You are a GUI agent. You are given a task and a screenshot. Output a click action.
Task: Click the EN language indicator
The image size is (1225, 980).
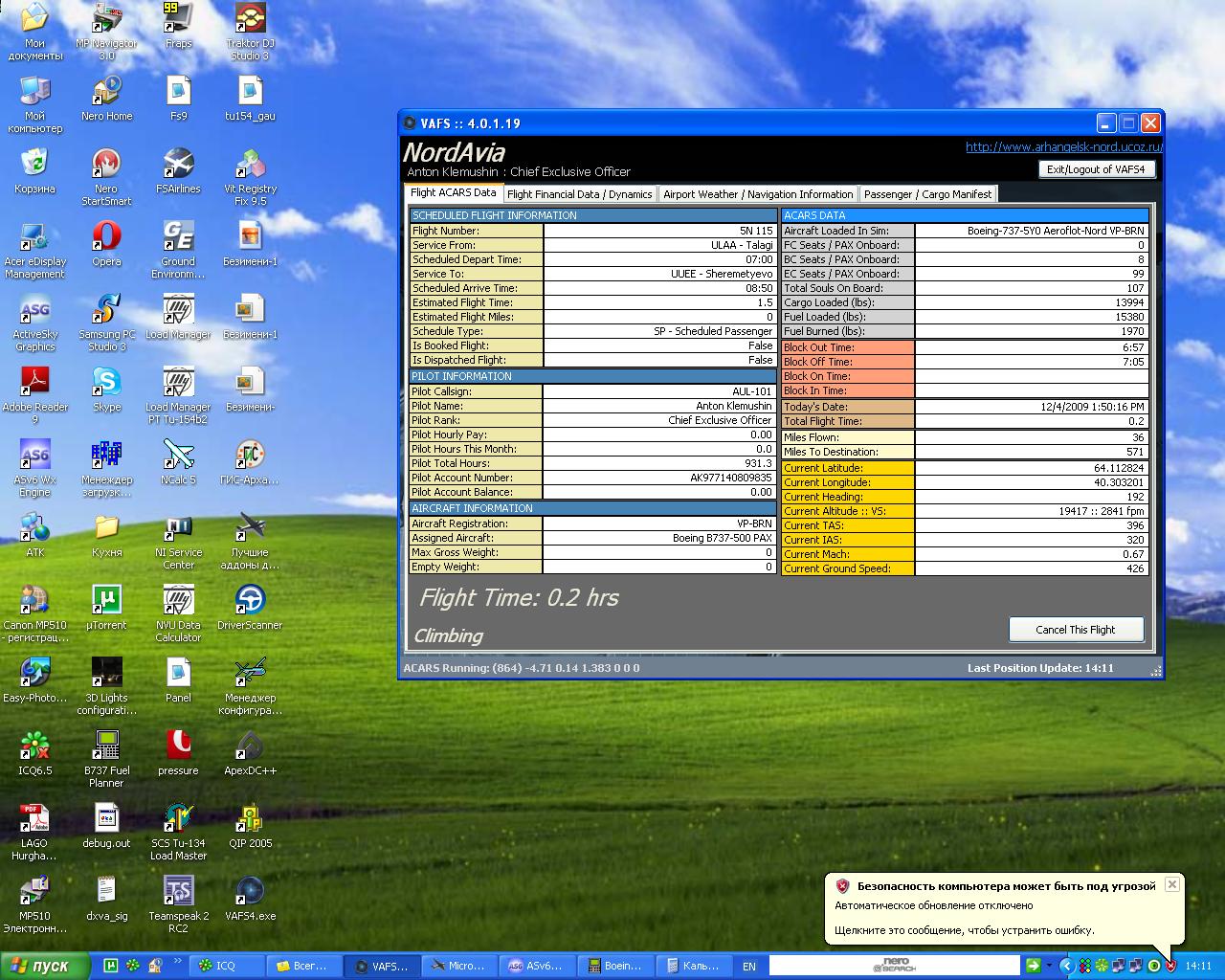pos(749,967)
